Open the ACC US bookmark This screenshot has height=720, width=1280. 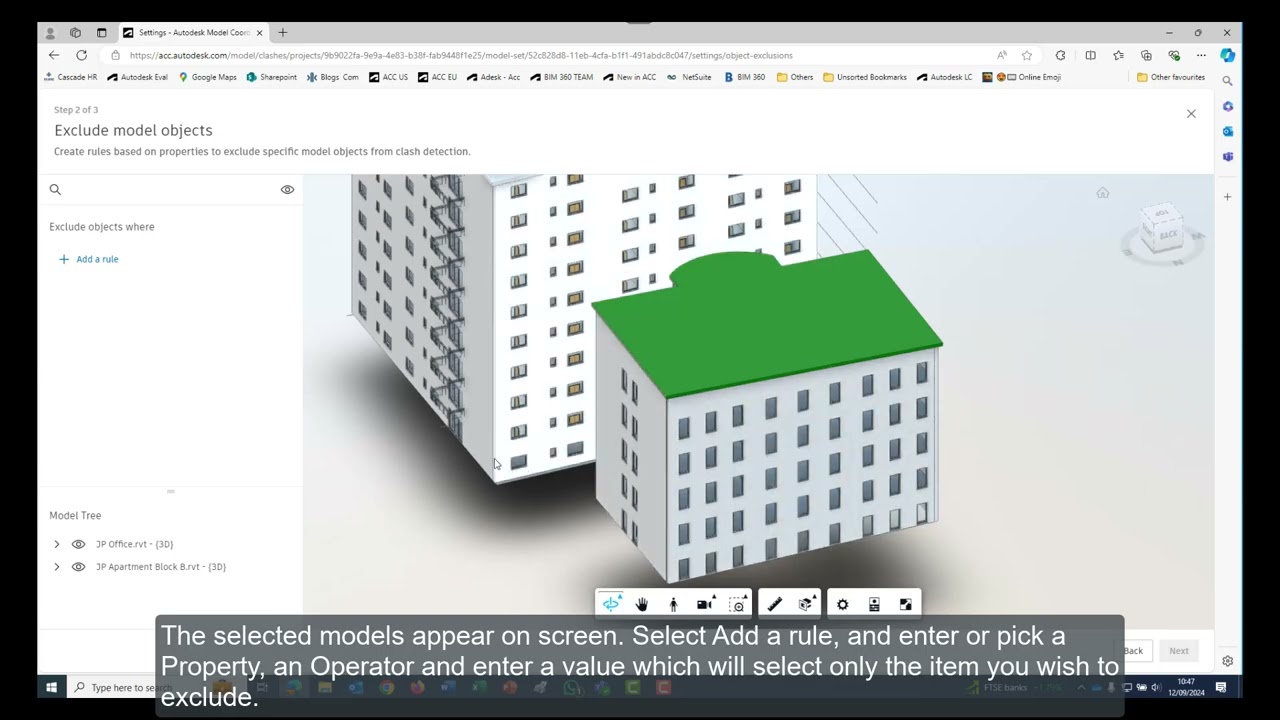pos(388,77)
